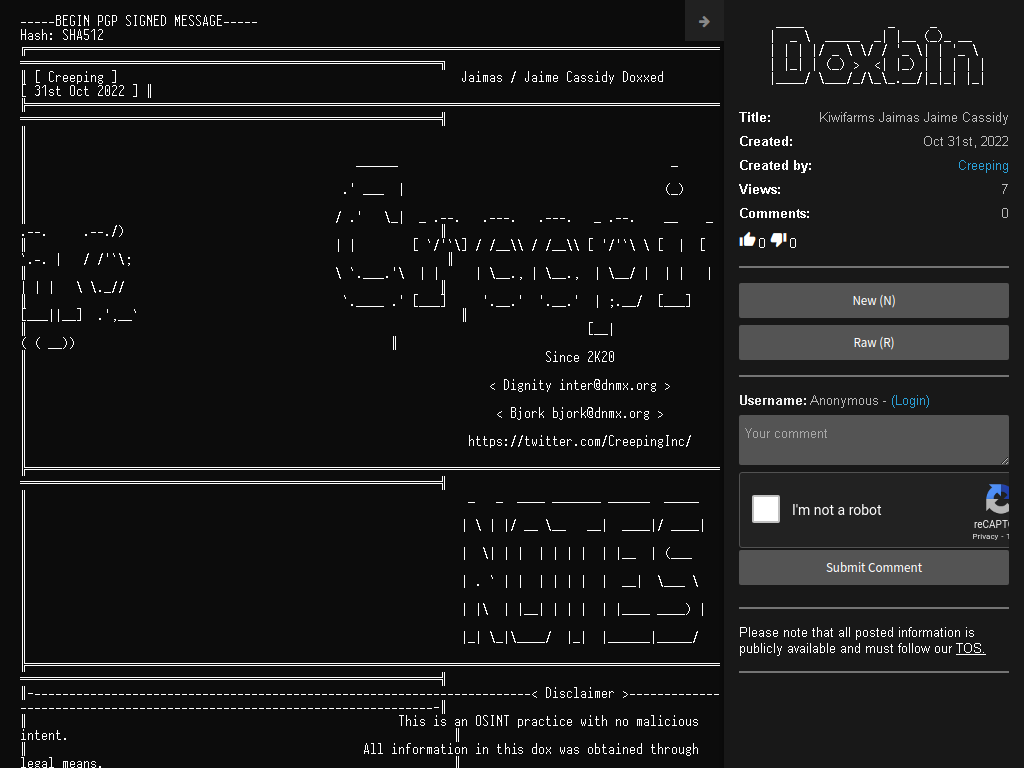1024x768 pixels.
Task: Open the TOS link
Action: tap(970, 648)
